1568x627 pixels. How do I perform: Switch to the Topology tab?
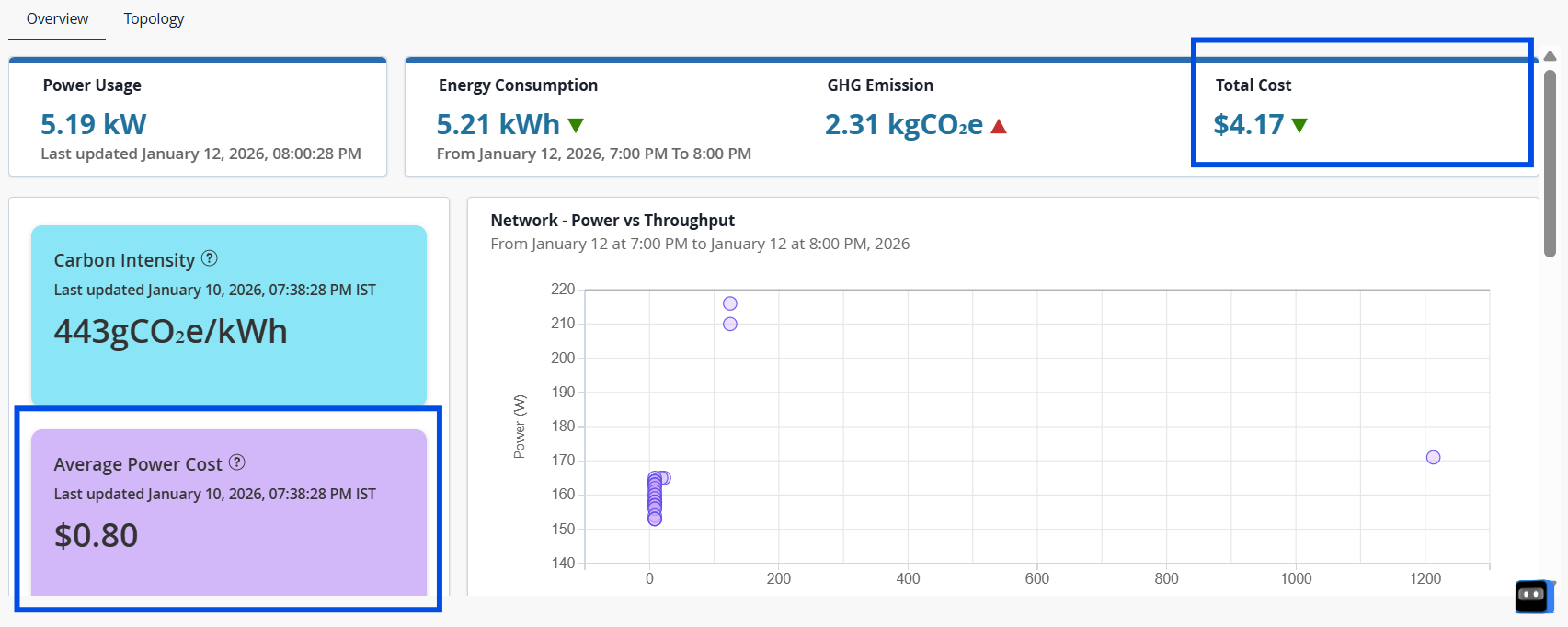coord(154,18)
